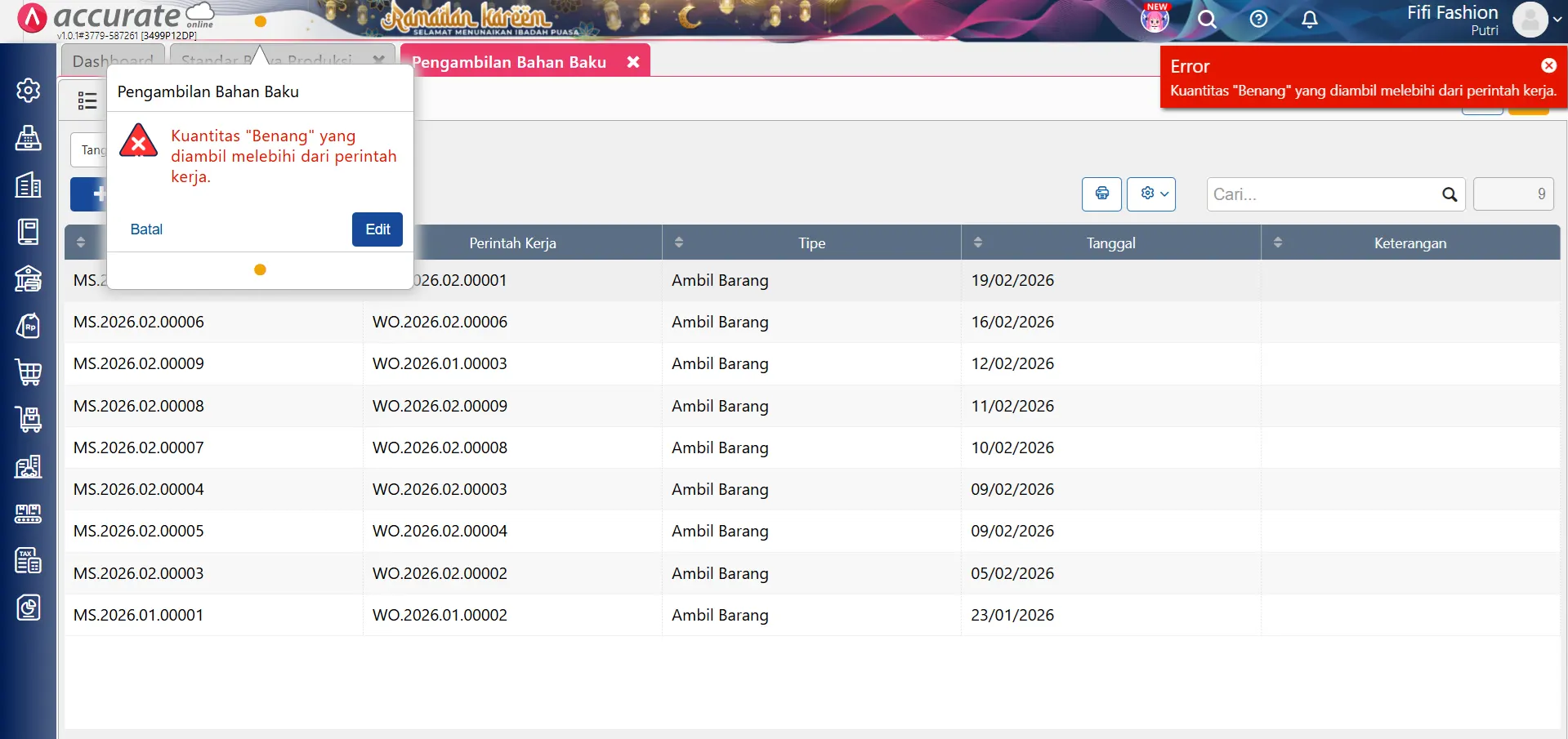The image size is (1568, 739).
Task: Open the bank building sidebar module
Action: [29, 278]
